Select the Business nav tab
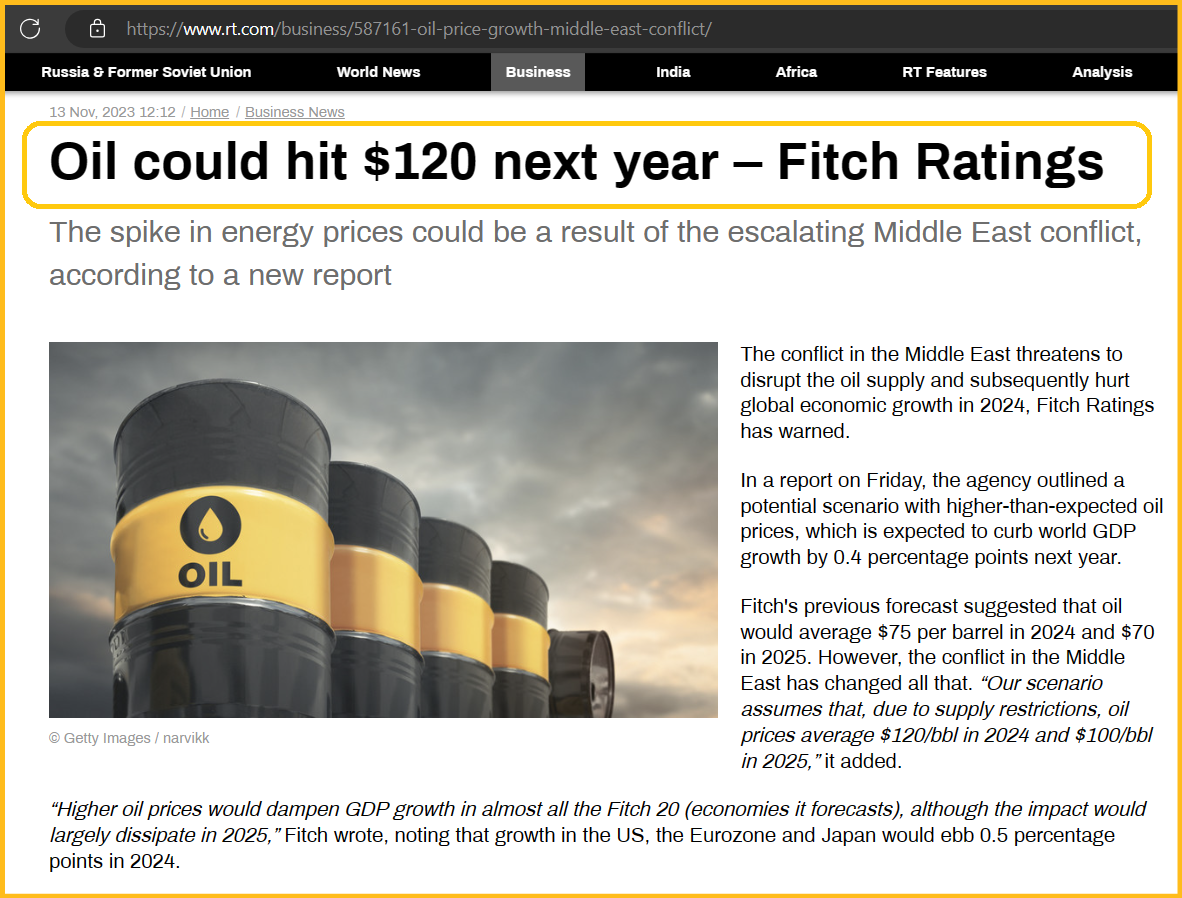Screen dimensions: 1182x898 click(538, 72)
